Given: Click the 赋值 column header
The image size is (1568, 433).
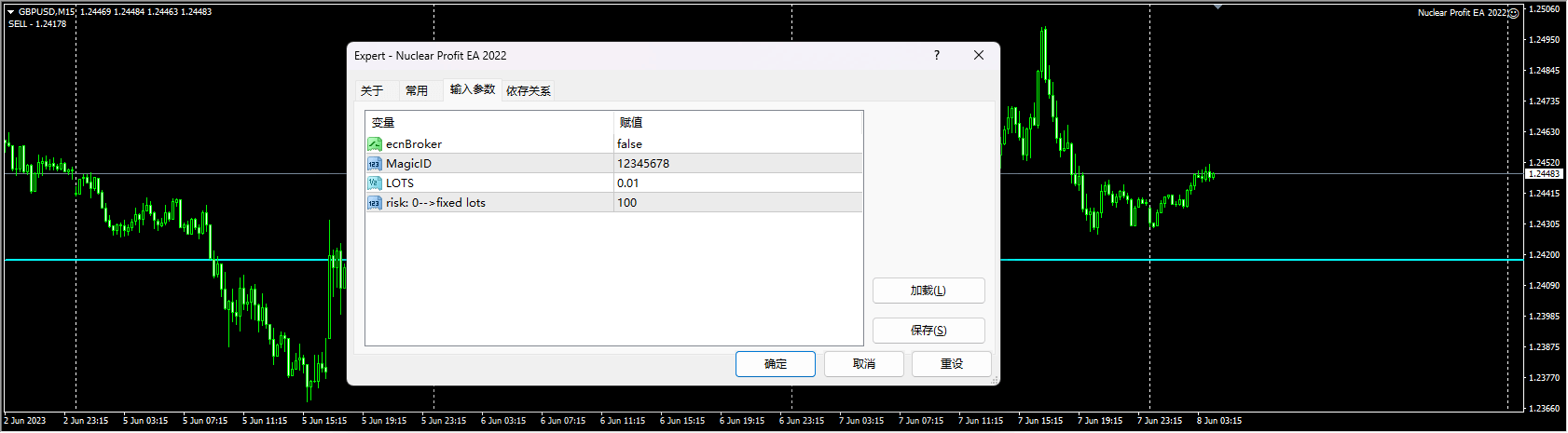Looking at the screenshot, I should click(738, 123).
